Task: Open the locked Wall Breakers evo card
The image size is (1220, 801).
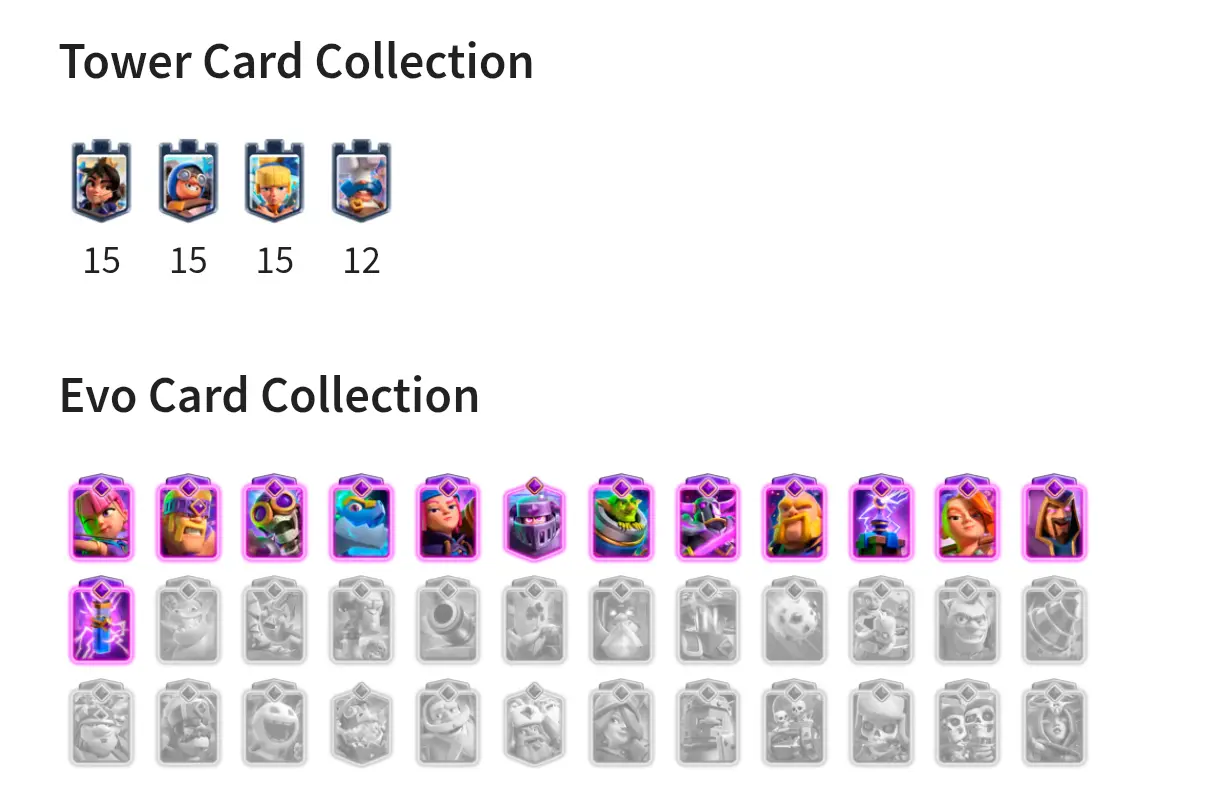Action: click(967, 724)
